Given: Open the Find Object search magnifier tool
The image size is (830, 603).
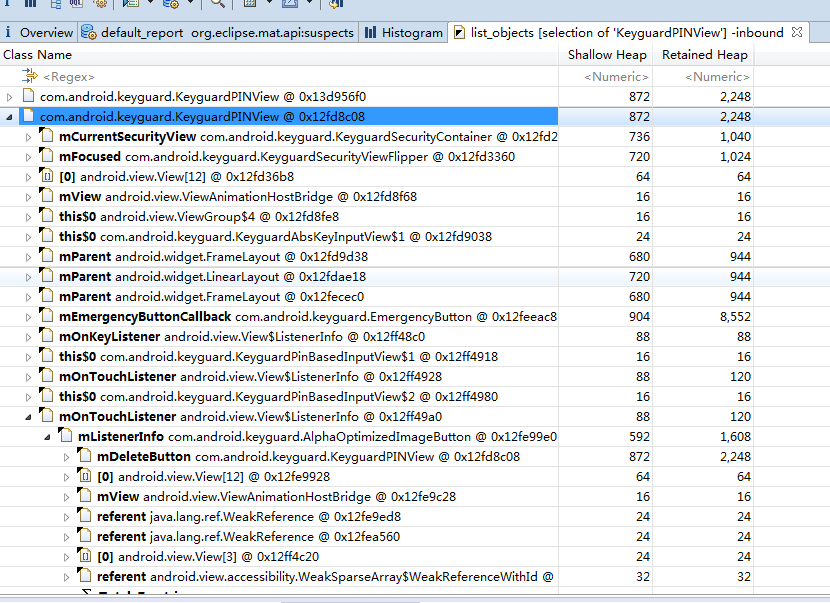Looking at the screenshot, I should point(217,4).
